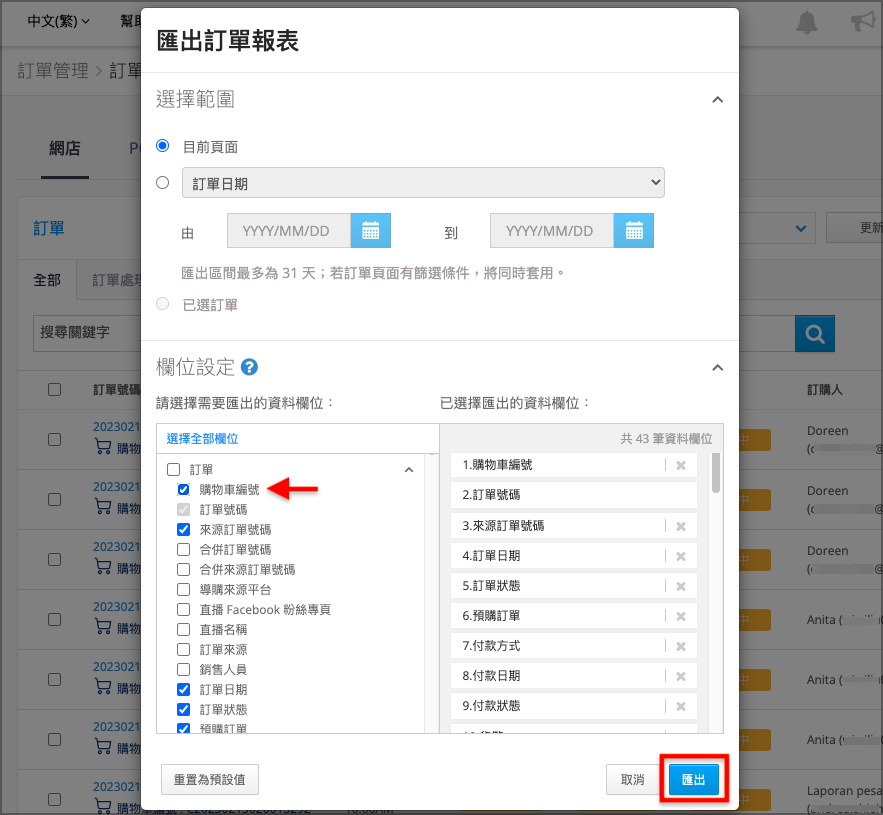This screenshot has height=815, width=883.
Task: Open the 訂單日期 date type dropdown
Action: coord(423,182)
